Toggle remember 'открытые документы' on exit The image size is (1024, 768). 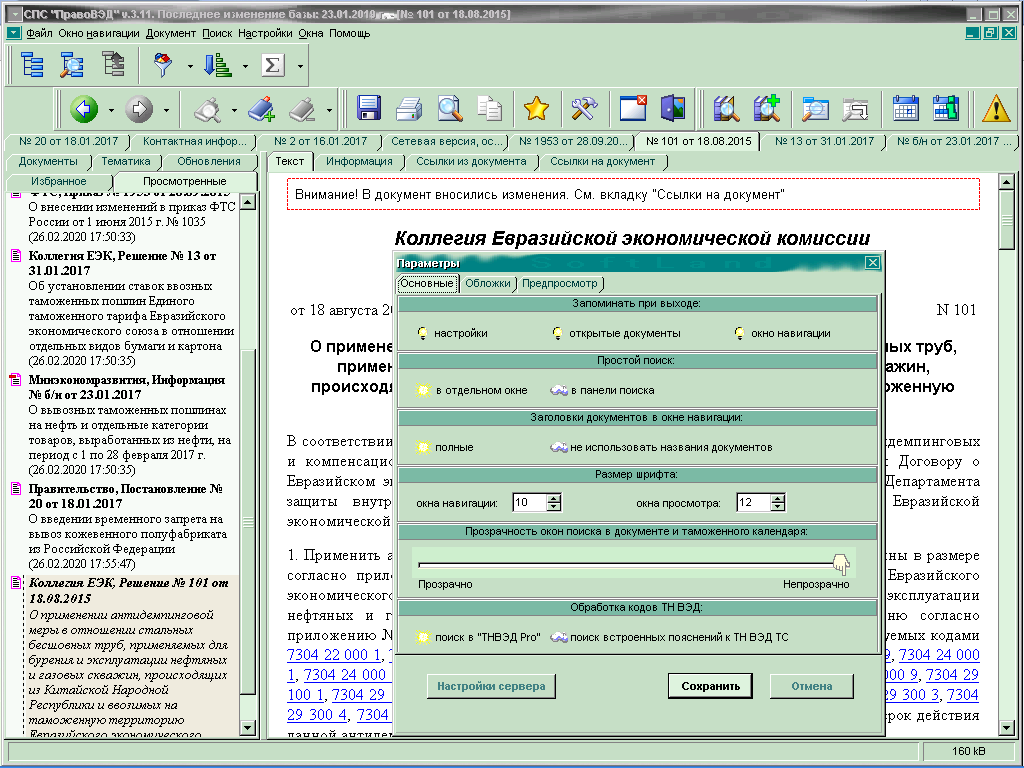616,333
